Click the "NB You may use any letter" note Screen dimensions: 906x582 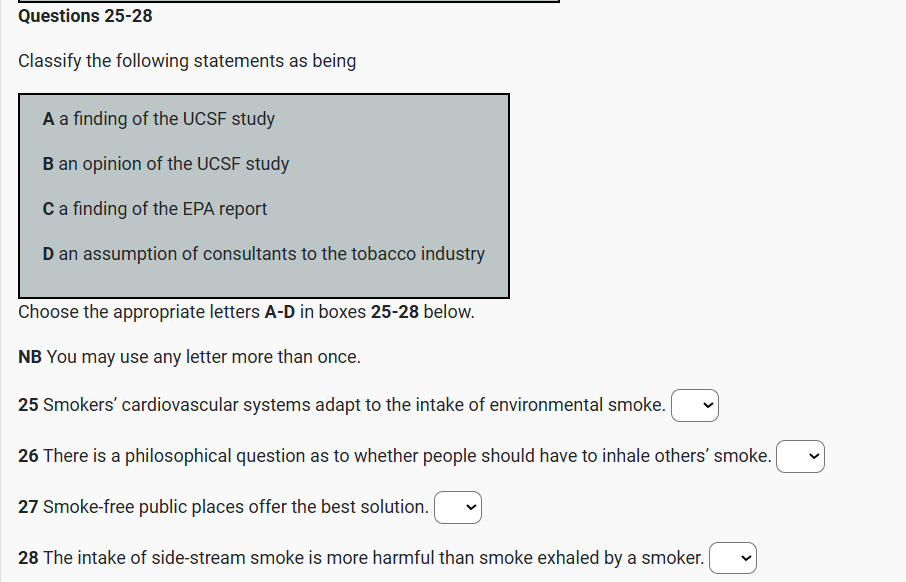pos(189,357)
